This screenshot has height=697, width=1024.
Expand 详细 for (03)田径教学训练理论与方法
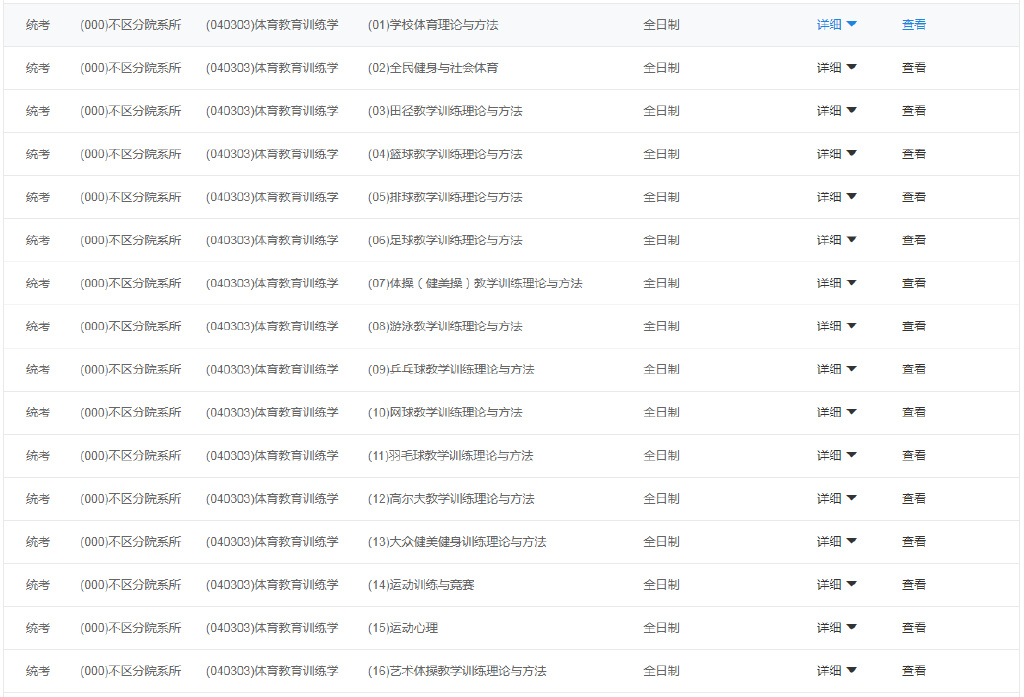[837, 111]
